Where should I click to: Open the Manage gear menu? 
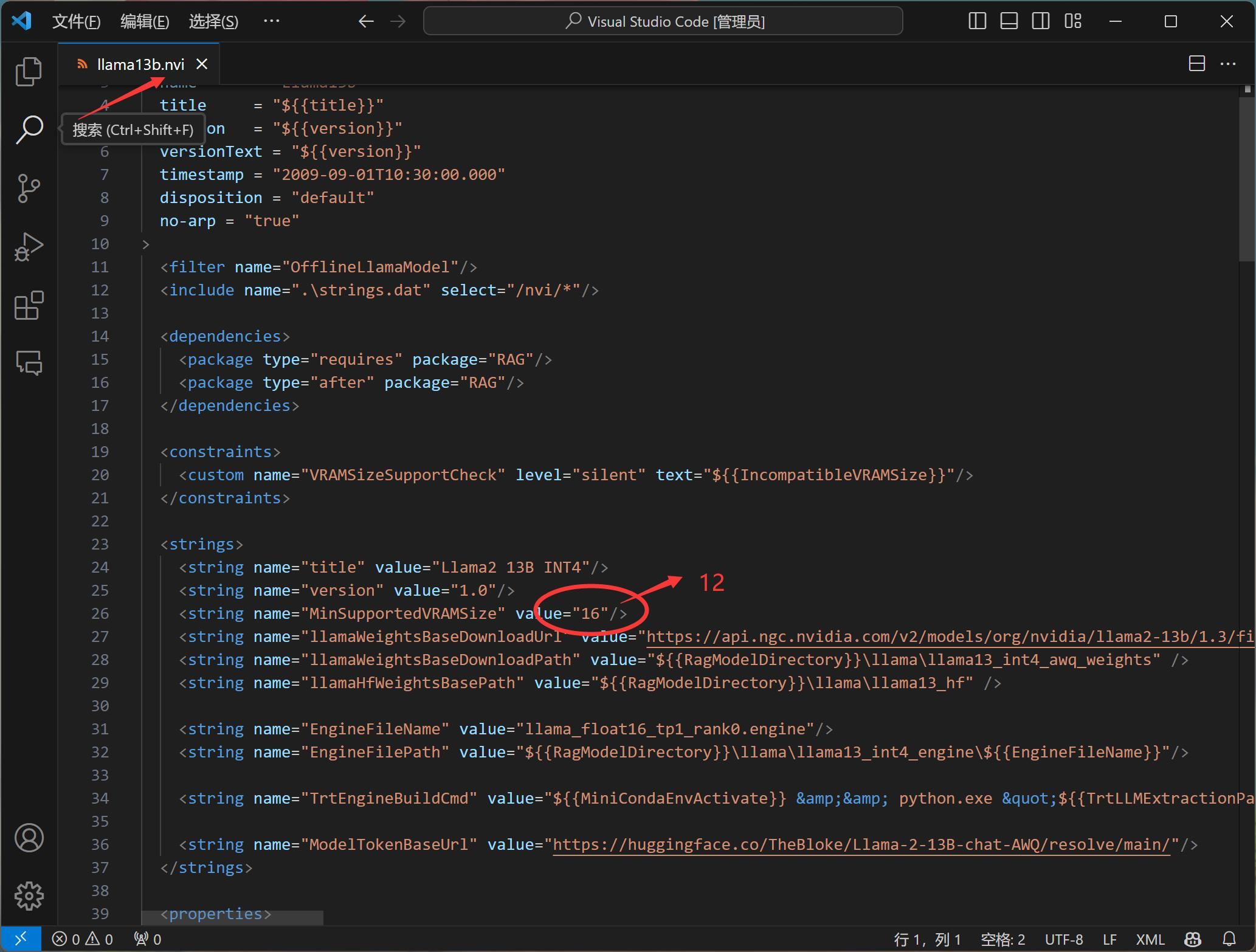29,896
